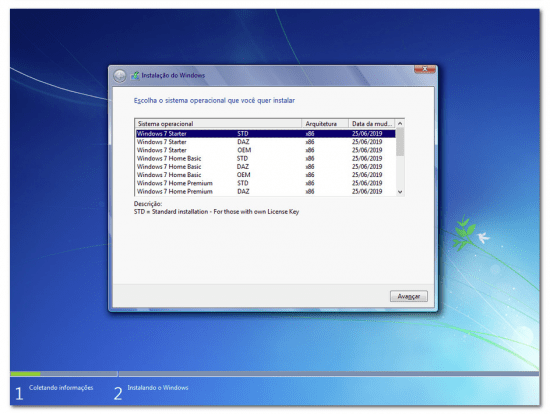Viewport: 550px width, 414px height.
Task: Select the Windows 7 Starter STD row
Action: 266,134
